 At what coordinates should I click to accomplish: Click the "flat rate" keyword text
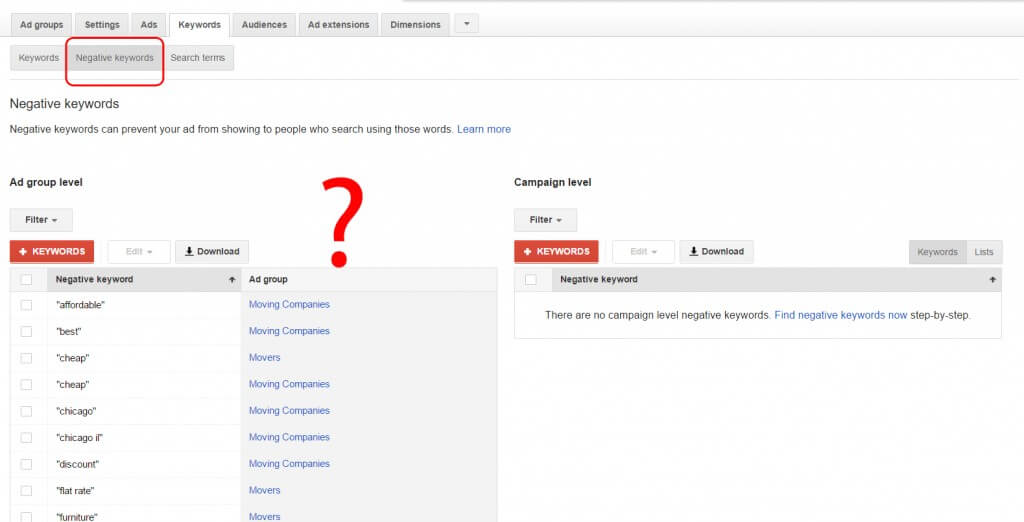coord(75,491)
